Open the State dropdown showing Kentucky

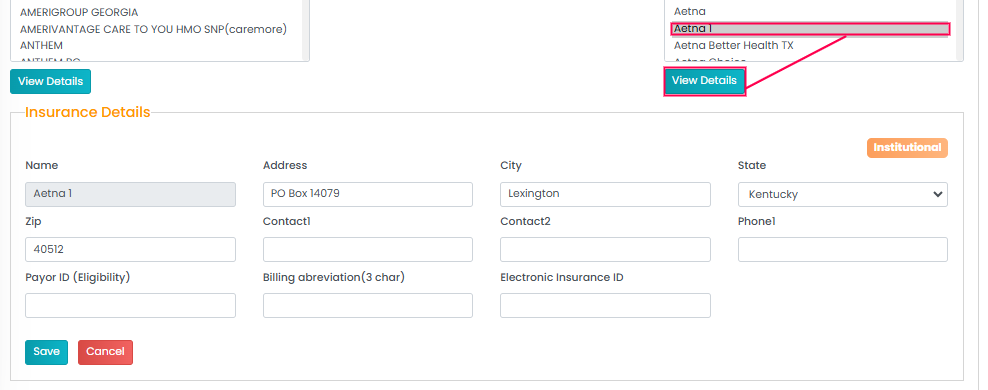pyautogui.click(x=843, y=195)
